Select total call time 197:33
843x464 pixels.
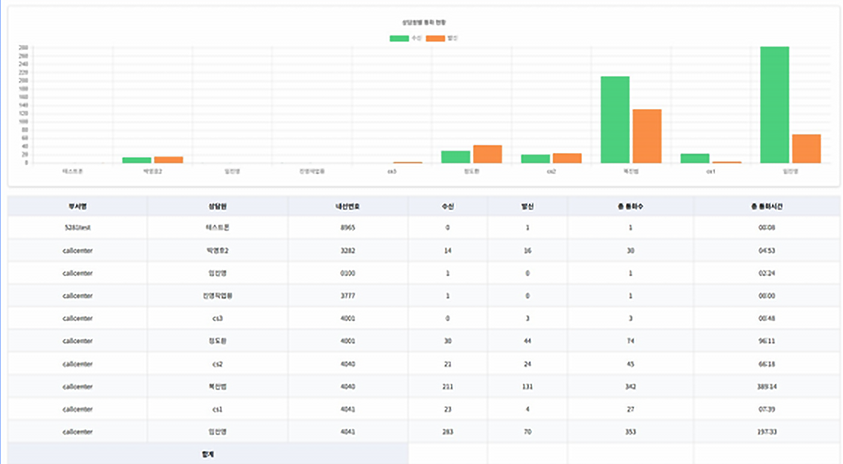pyautogui.click(x=767, y=432)
